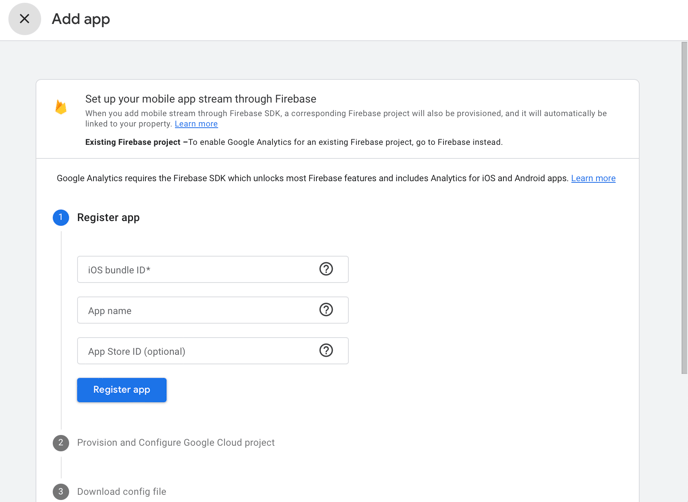Select step 2 Provision and Configure Google Cloud project
The width and height of the screenshot is (688, 502).
click(x=176, y=442)
